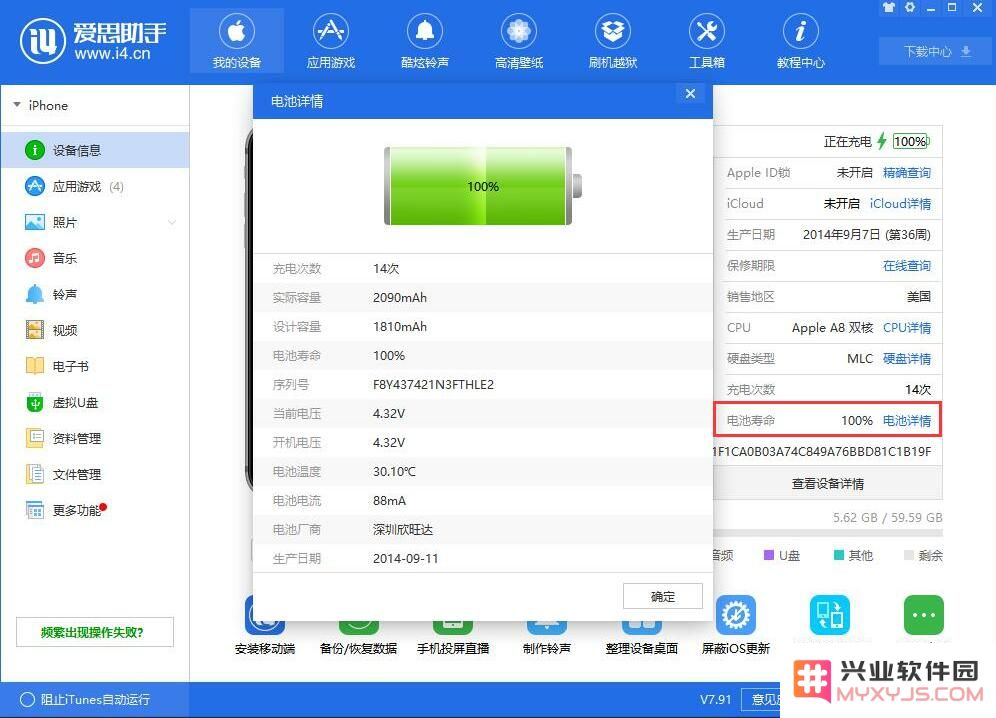Click 频繁出现操作失败? button
Viewport: 996px width, 718px height.
pos(95,632)
